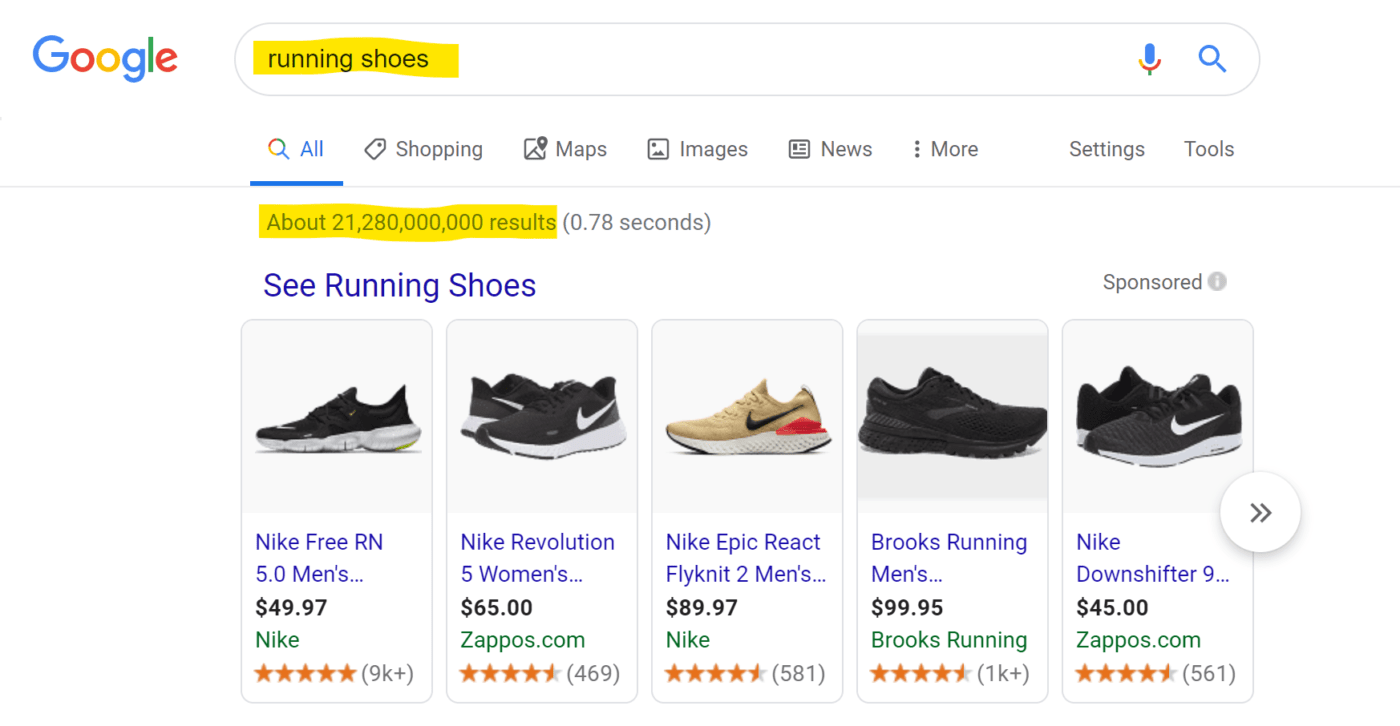The image size is (1400, 726).
Task: Click the $65.00 price
Action: tap(496, 608)
